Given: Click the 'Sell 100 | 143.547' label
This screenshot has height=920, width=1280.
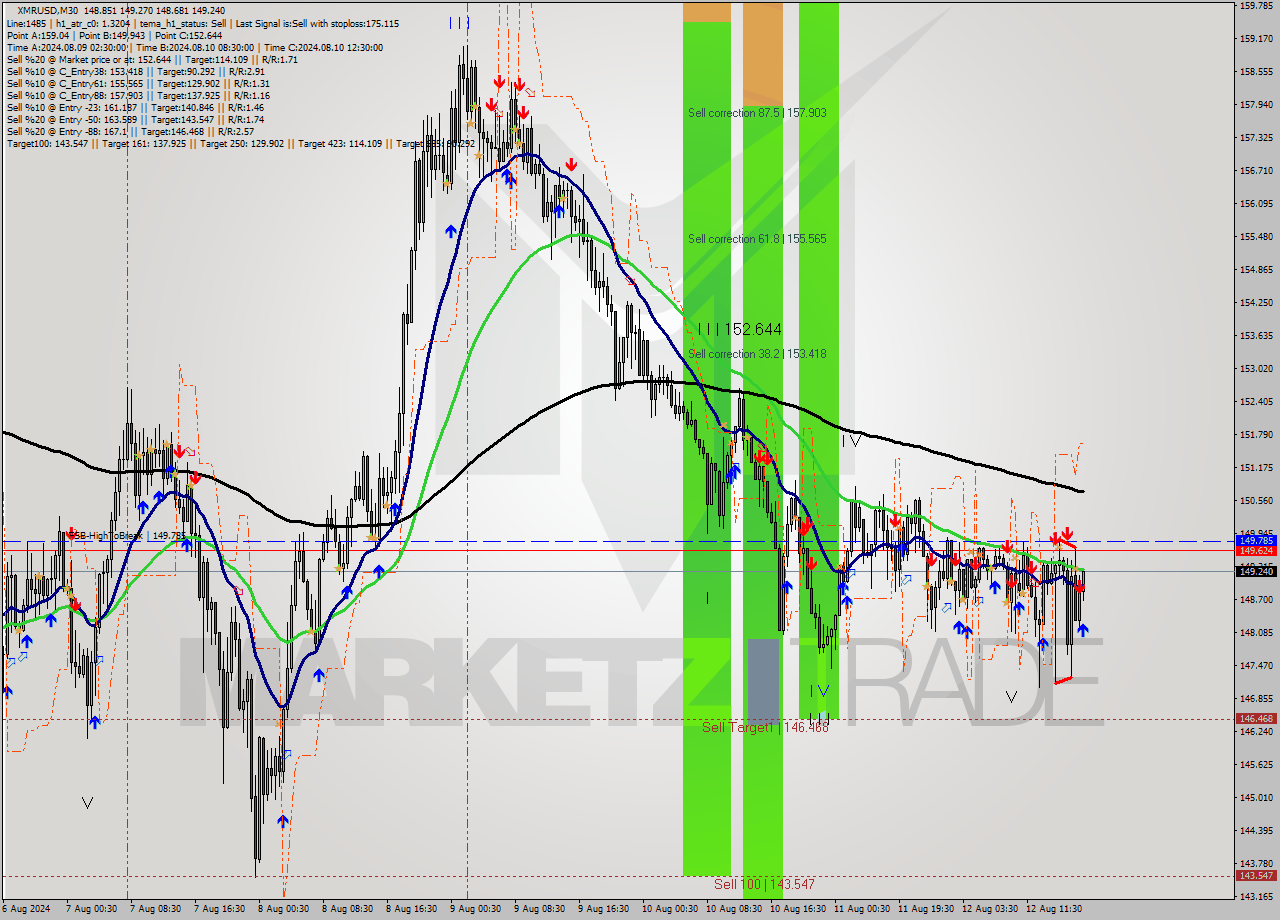Looking at the screenshot, I should coord(764,884).
